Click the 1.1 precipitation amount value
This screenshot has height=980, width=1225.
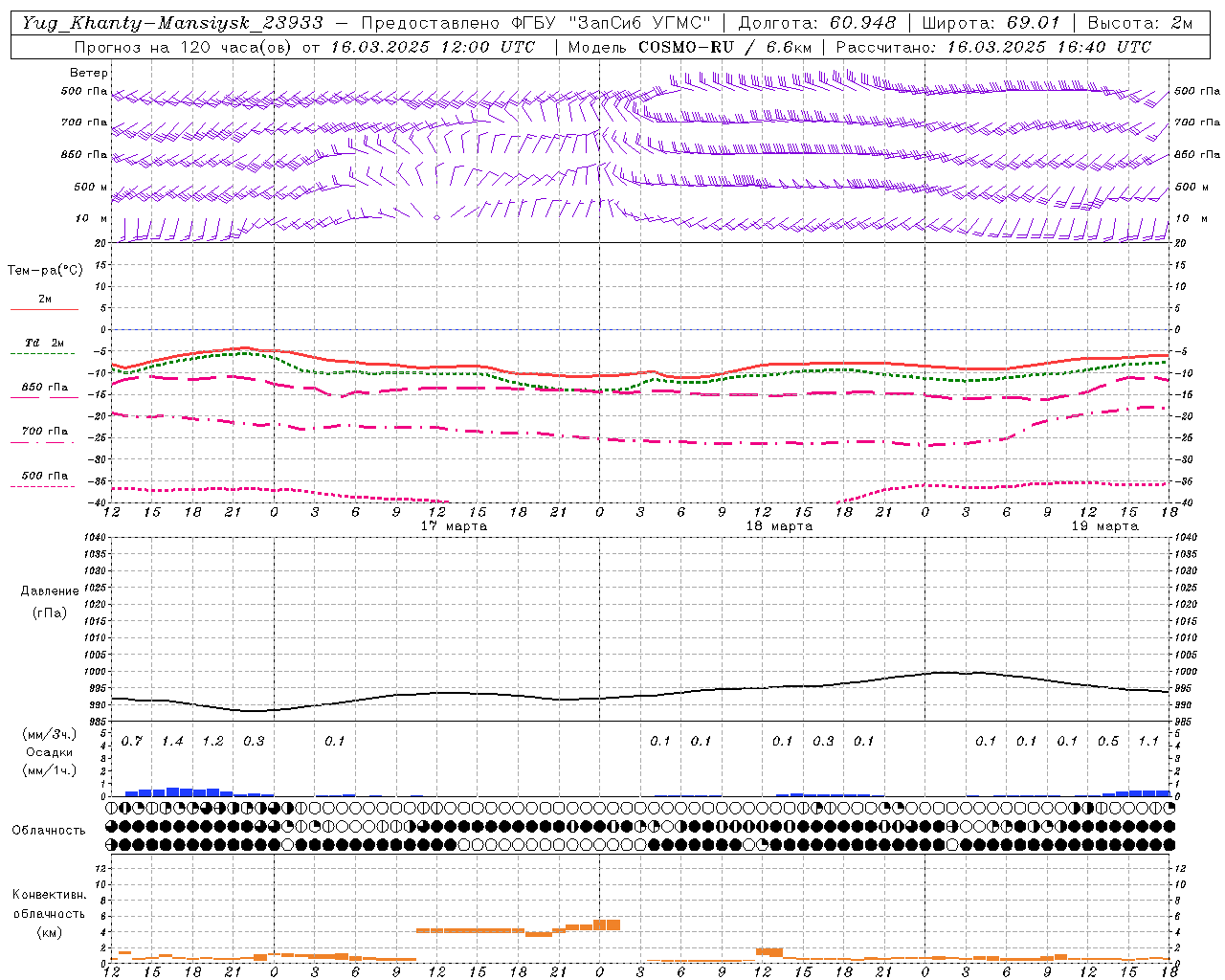click(x=1148, y=742)
